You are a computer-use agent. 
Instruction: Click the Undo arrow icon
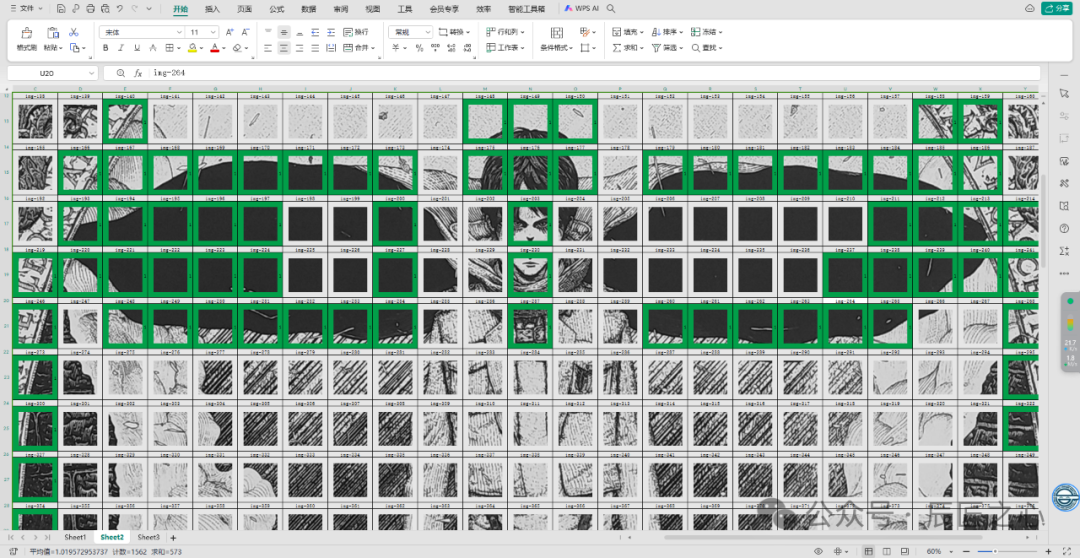pyautogui.click(x=120, y=9)
